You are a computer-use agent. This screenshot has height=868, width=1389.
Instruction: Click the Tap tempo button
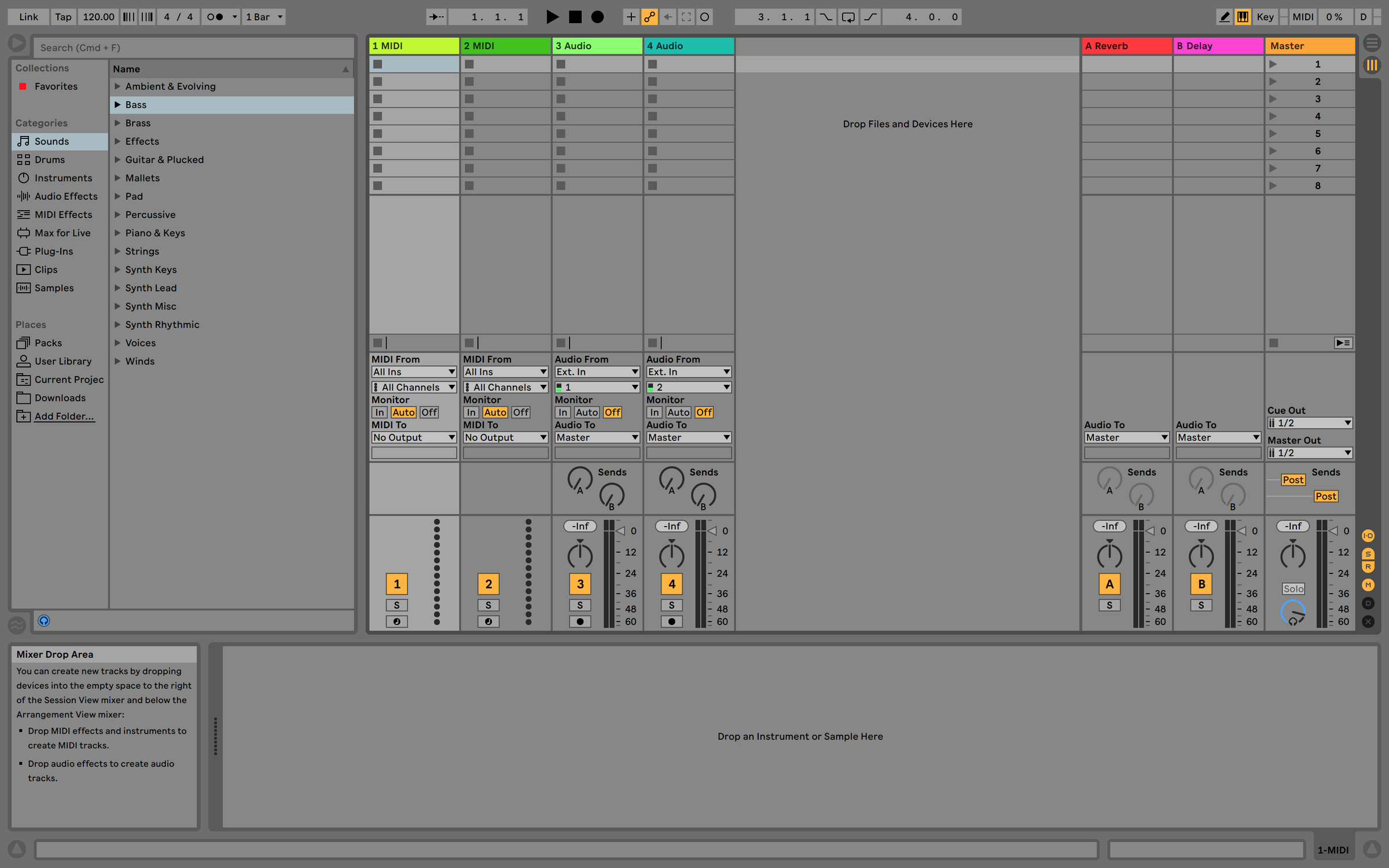point(63,17)
